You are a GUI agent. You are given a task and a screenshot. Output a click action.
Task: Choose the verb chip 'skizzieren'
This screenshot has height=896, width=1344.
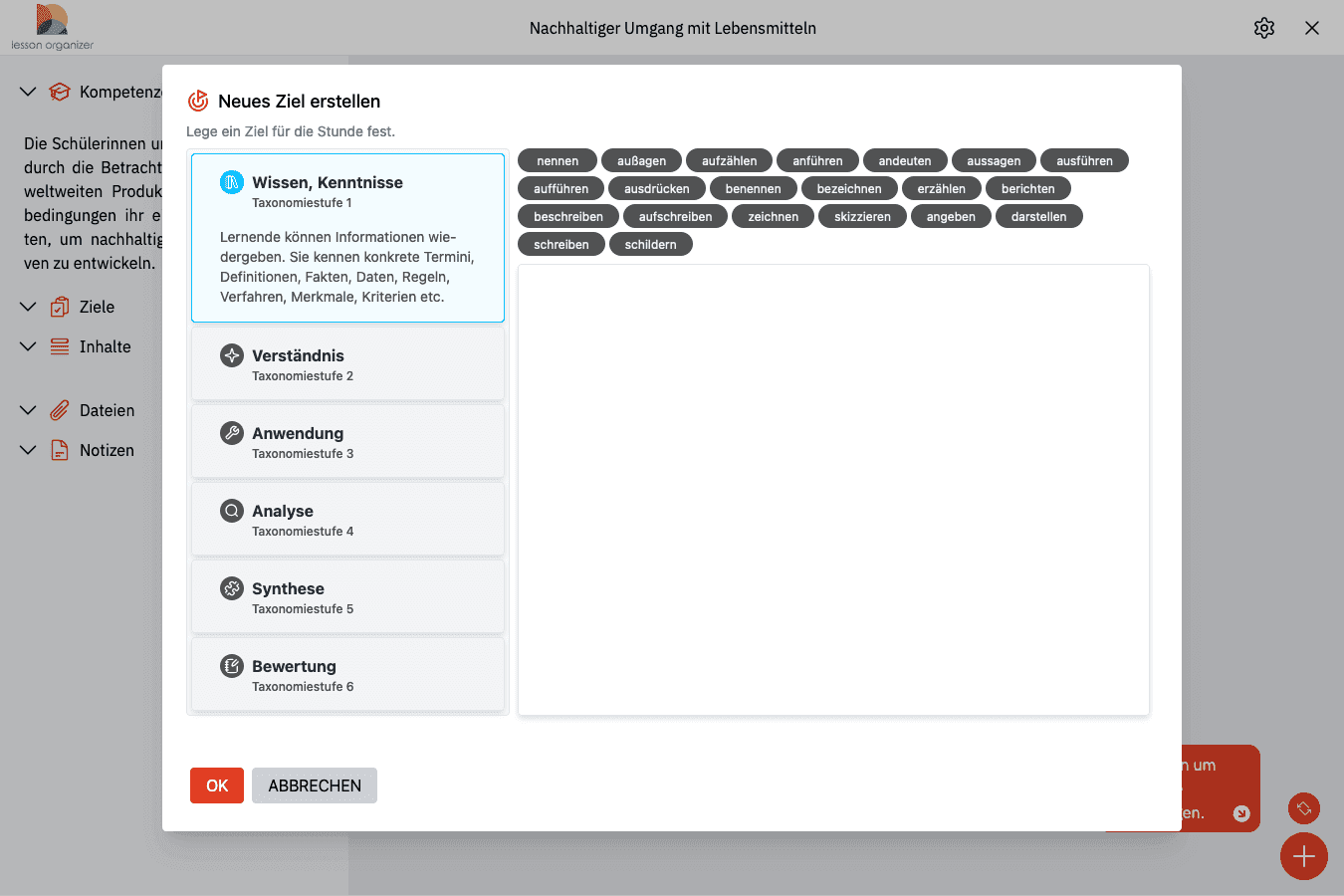862,216
